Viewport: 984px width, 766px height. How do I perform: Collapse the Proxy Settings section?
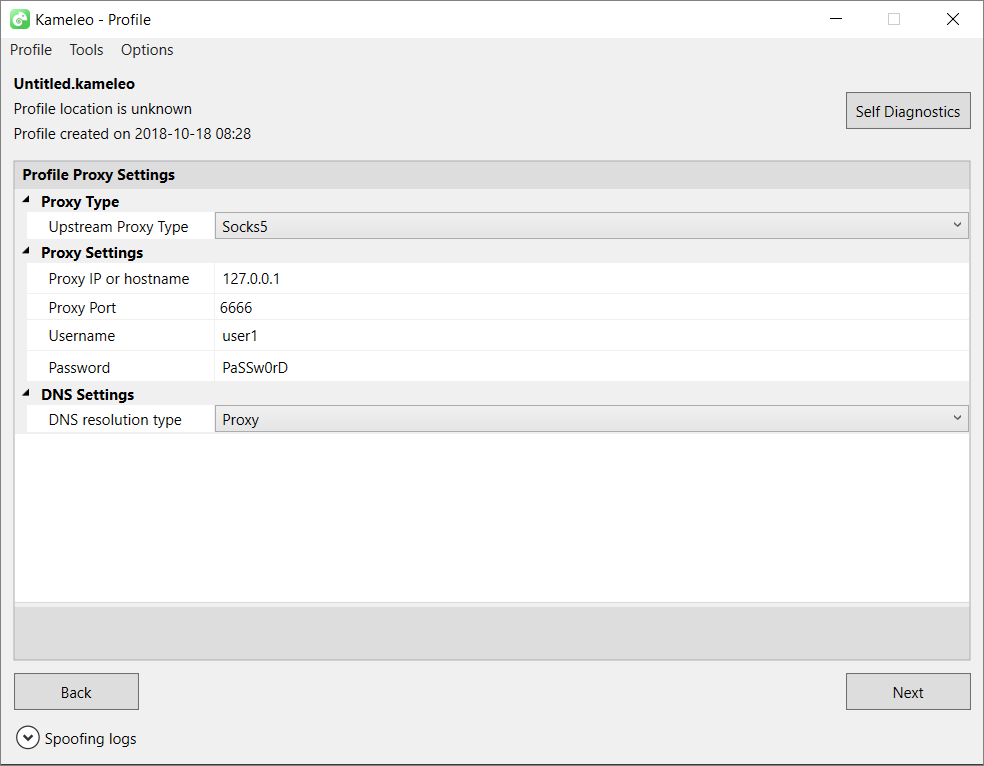(26, 251)
